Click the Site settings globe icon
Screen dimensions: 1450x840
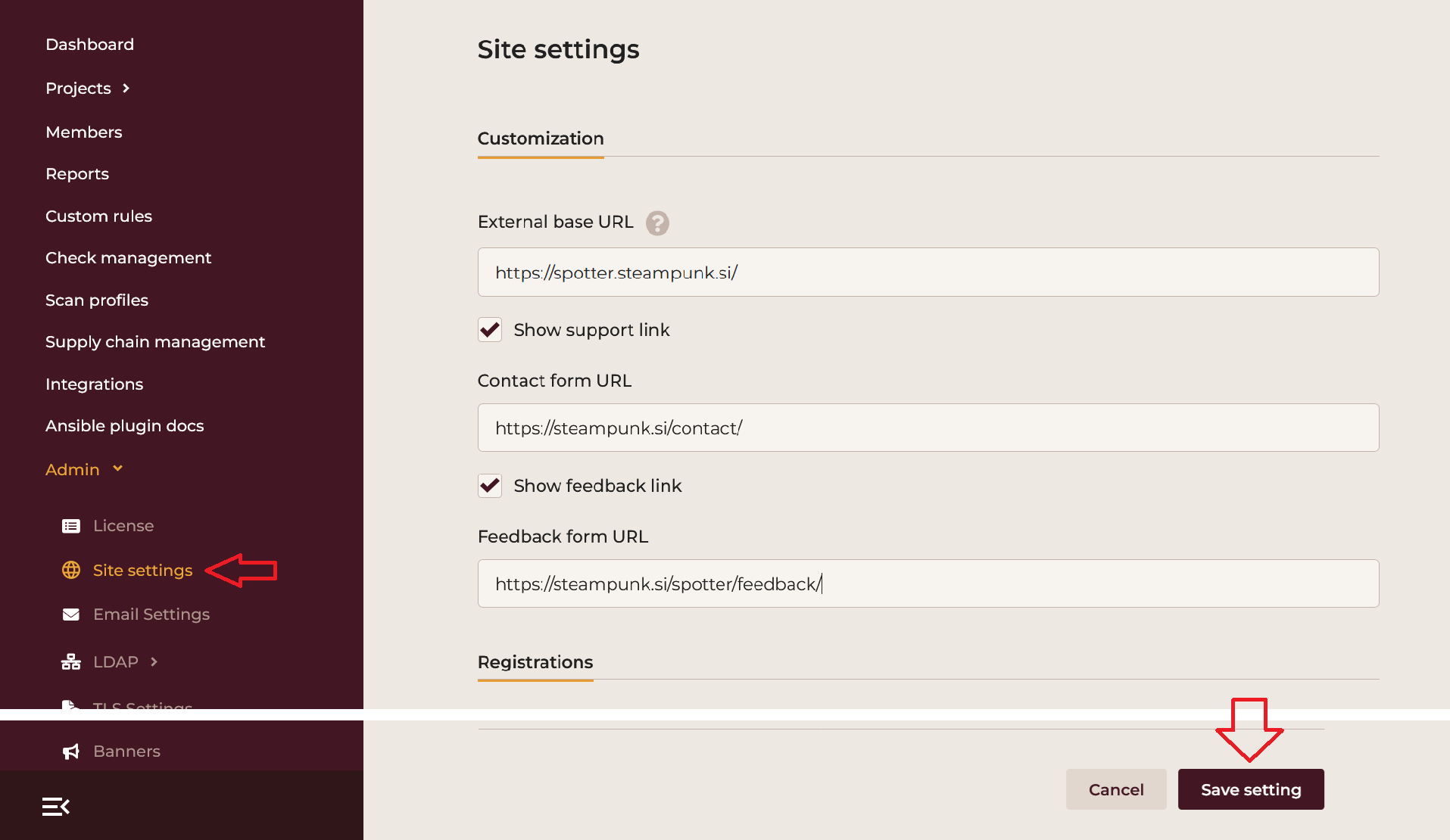pos(71,570)
